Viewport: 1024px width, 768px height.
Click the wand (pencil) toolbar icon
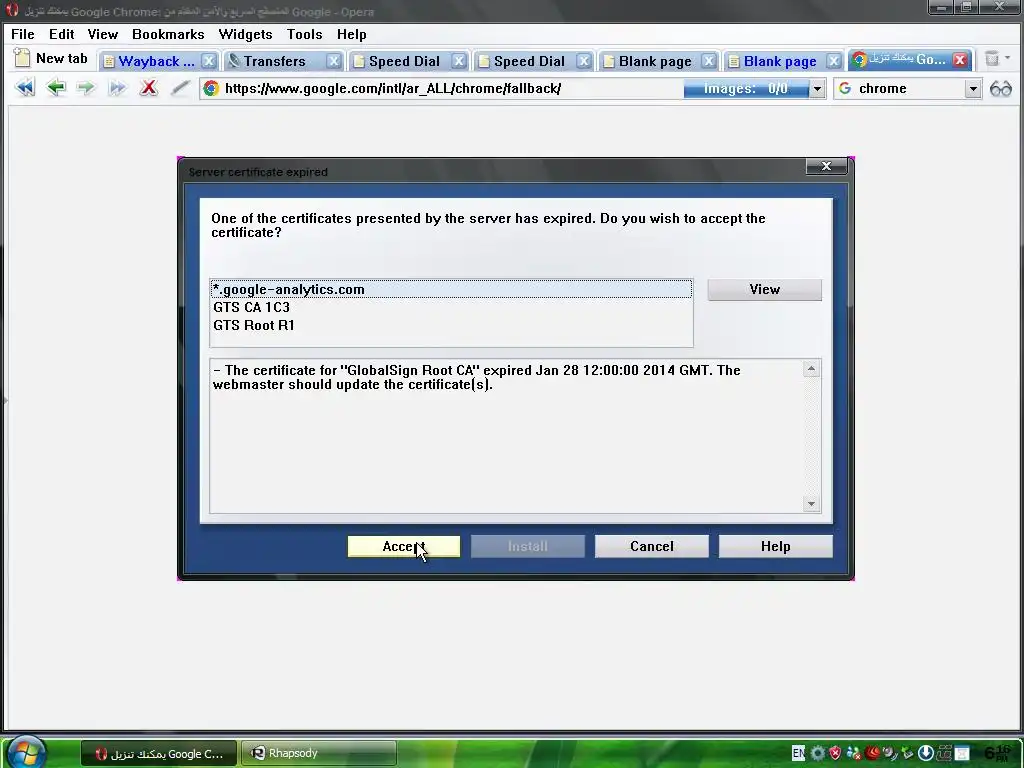pyautogui.click(x=180, y=88)
